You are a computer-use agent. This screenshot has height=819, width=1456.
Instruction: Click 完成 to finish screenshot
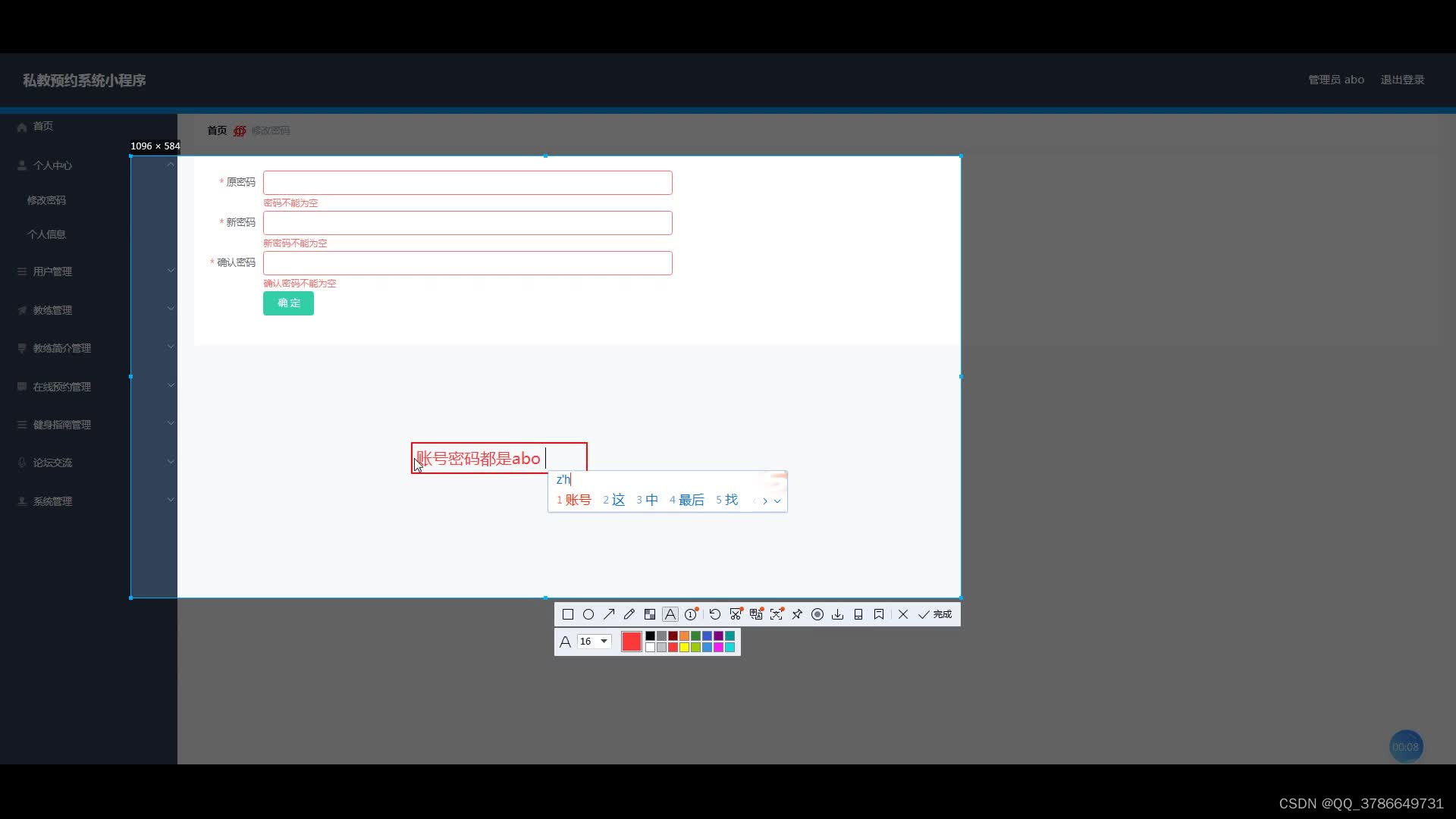(x=935, y=615)
